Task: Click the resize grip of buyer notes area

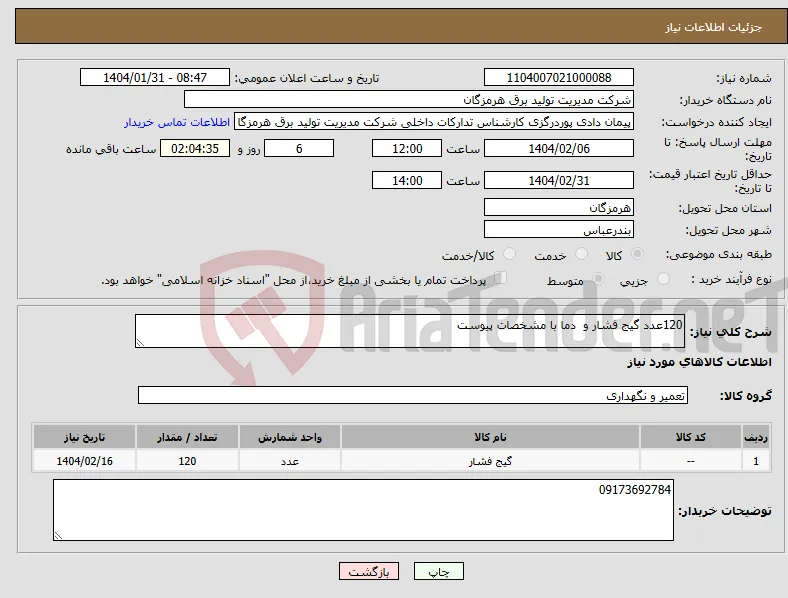Action: (58, 536)
